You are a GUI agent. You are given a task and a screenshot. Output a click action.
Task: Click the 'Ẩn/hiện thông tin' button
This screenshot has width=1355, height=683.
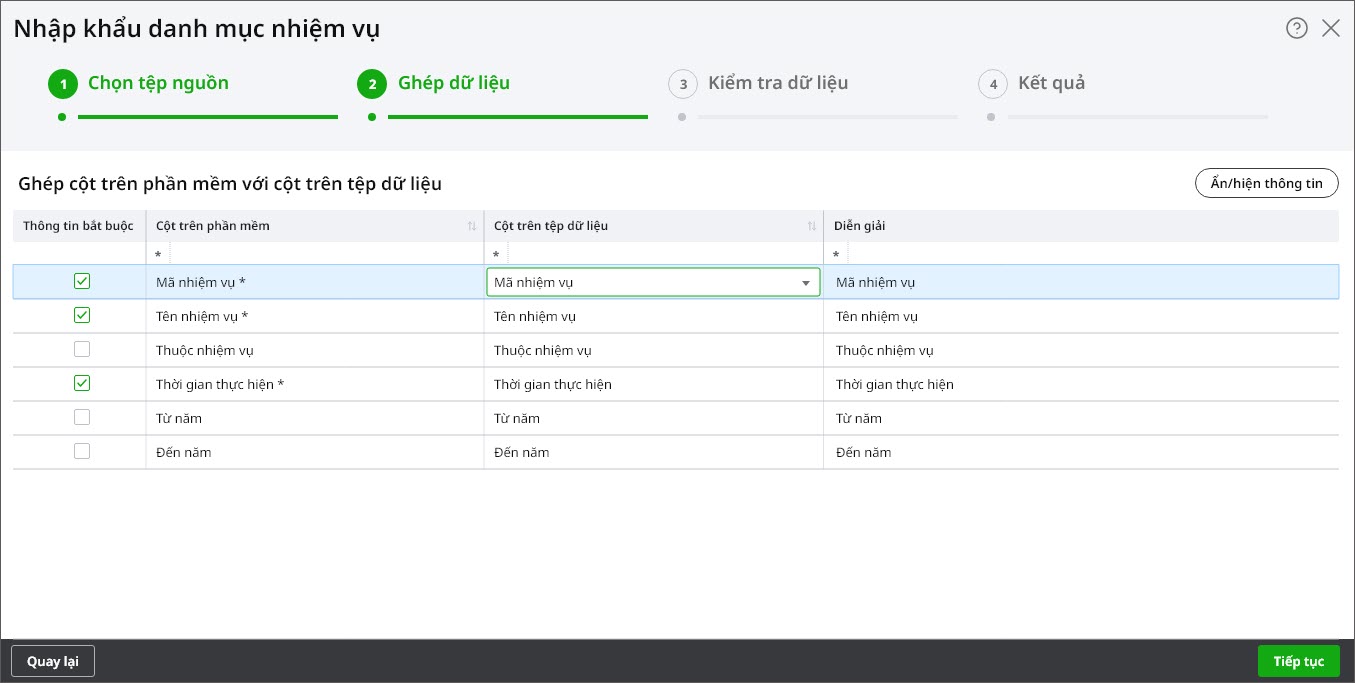tap(1266, 184)
